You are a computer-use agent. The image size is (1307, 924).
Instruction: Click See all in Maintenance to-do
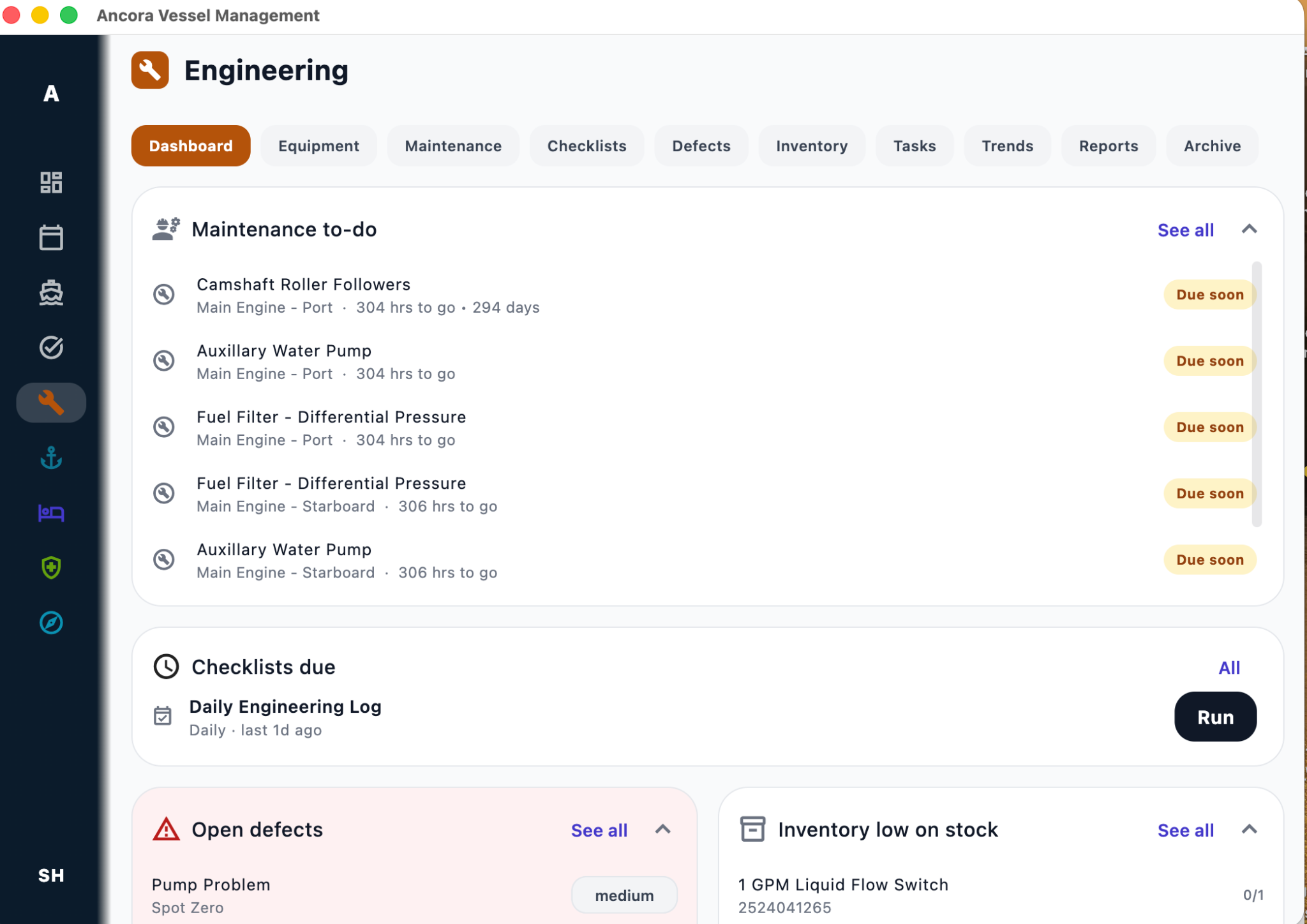[1186, 230]
